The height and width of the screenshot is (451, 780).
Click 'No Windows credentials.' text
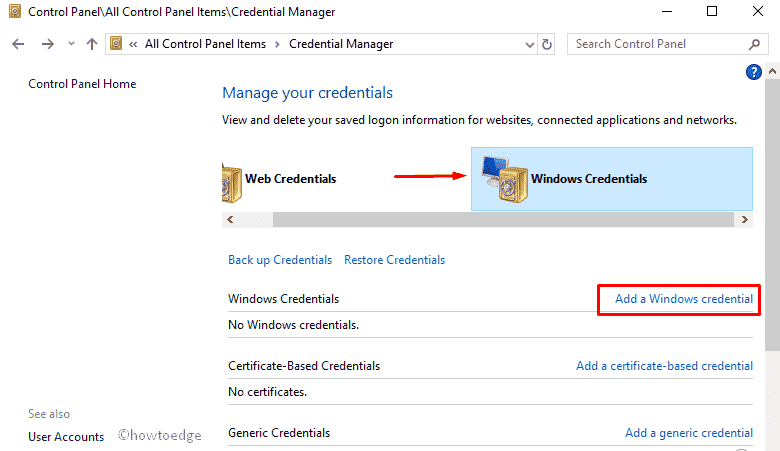point(293,325)
